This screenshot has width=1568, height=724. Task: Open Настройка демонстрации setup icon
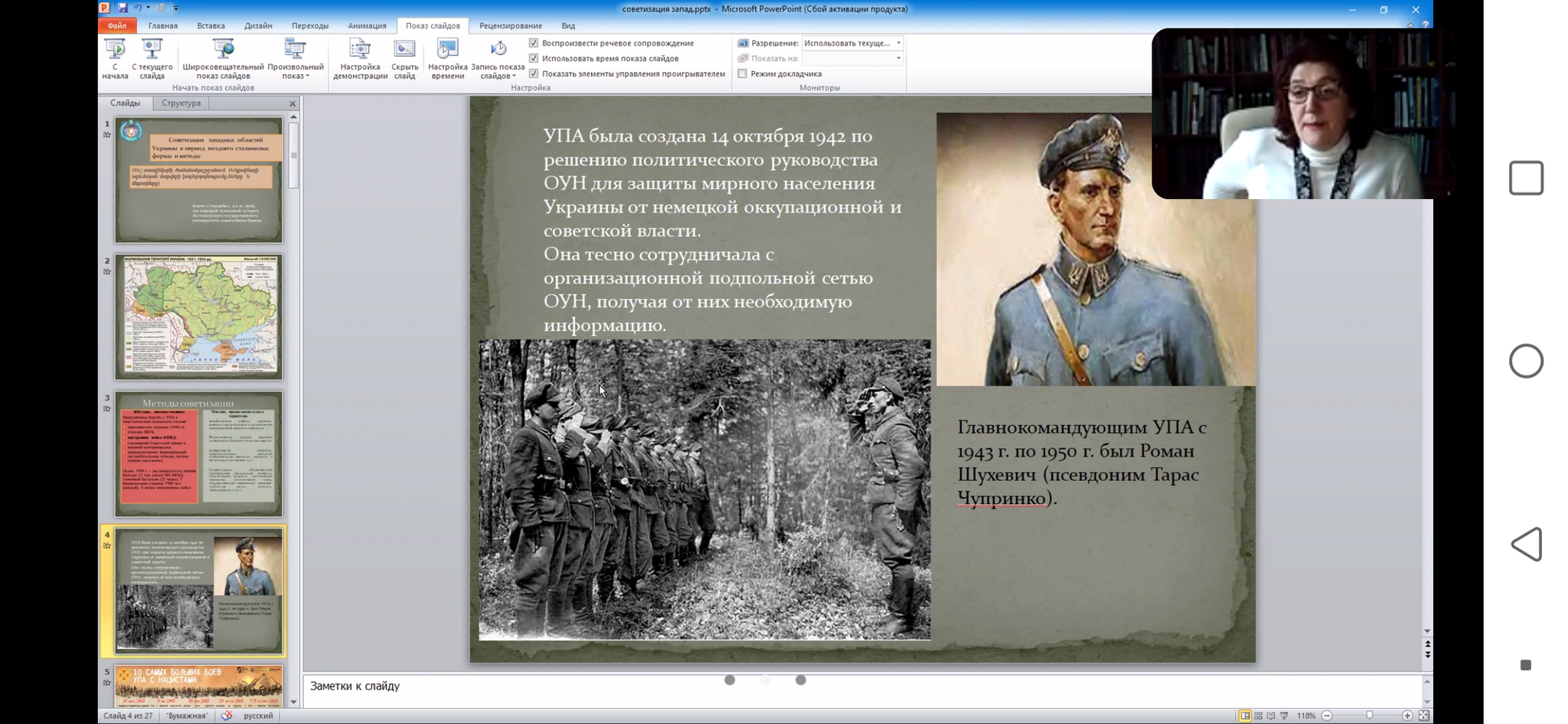[x=360, y=51]
